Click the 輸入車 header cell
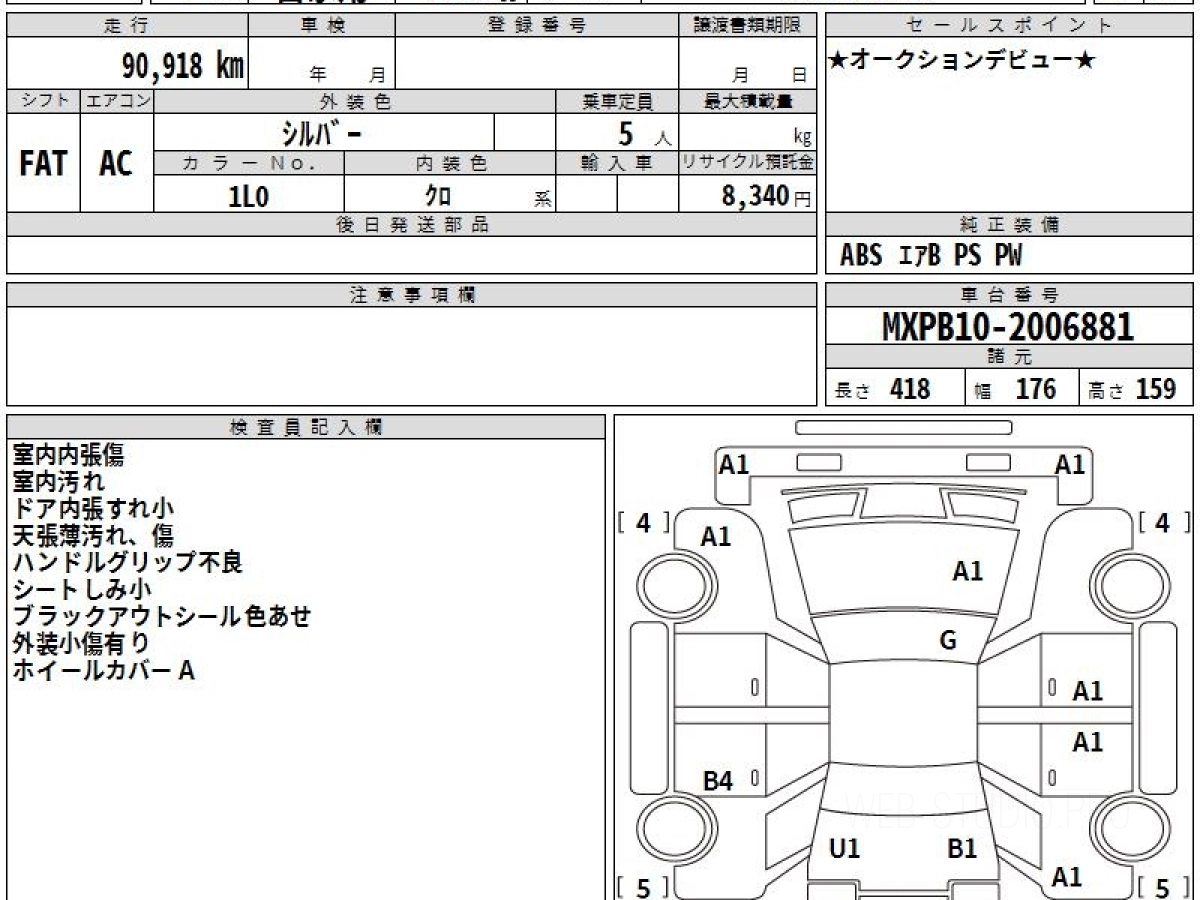Viewport: 1200px width, 900px height. pyautogui.click(x=617, y=164)
